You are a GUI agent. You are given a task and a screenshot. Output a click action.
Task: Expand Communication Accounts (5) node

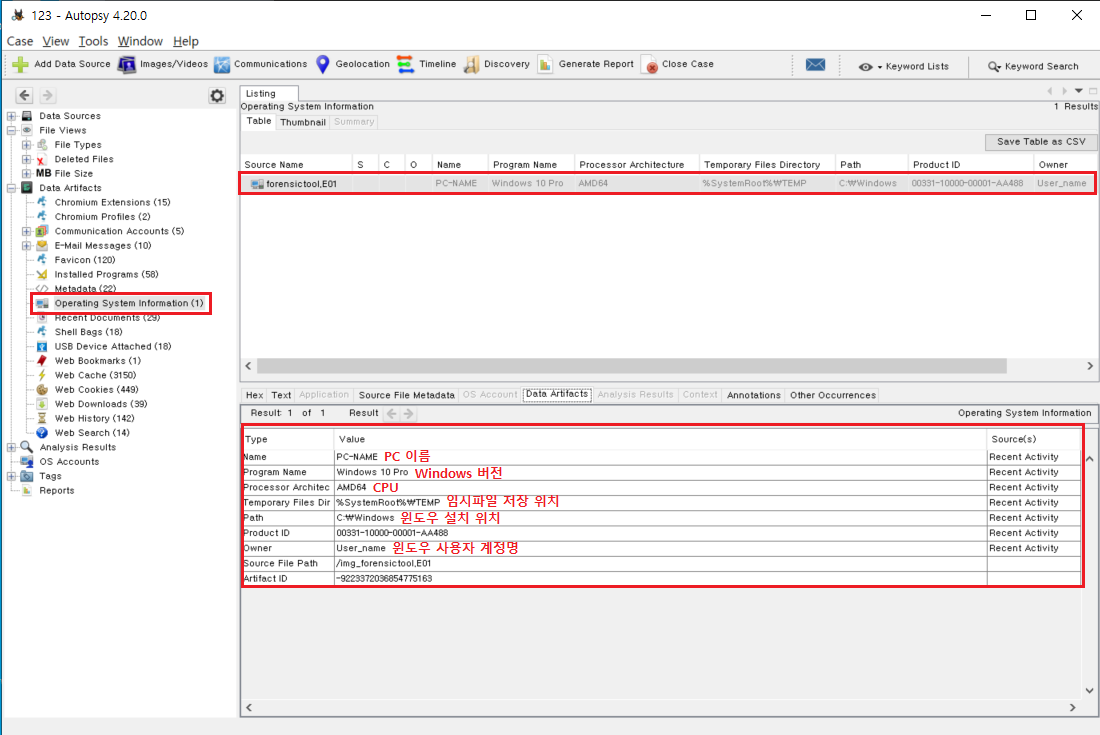click(27, 231)
